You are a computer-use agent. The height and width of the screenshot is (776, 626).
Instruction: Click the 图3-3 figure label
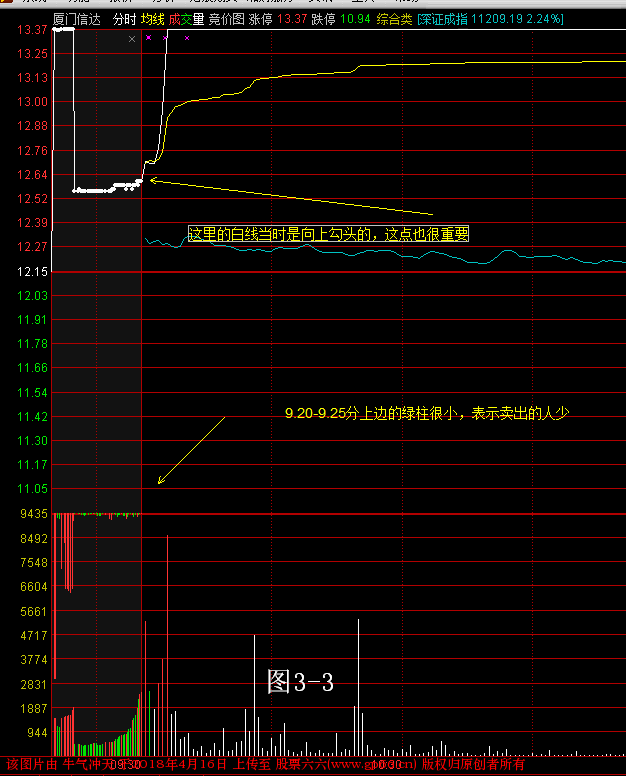tap(299, 682)
